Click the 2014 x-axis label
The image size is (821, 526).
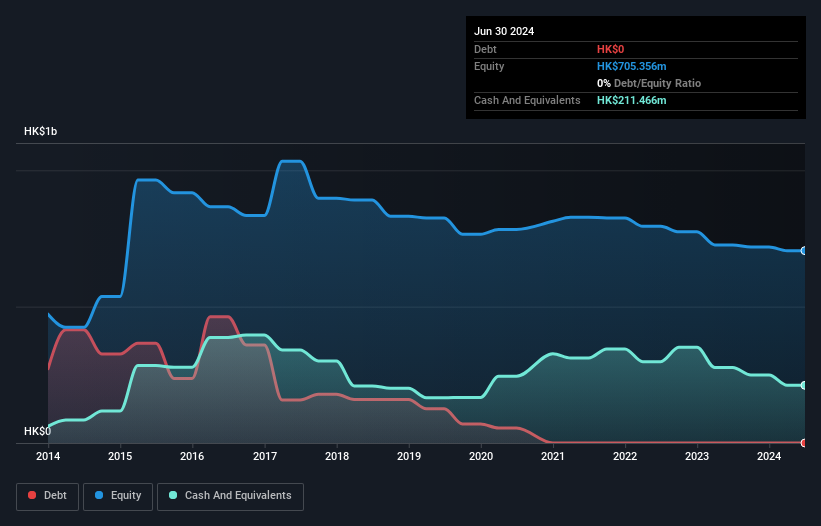coord(48,456)
